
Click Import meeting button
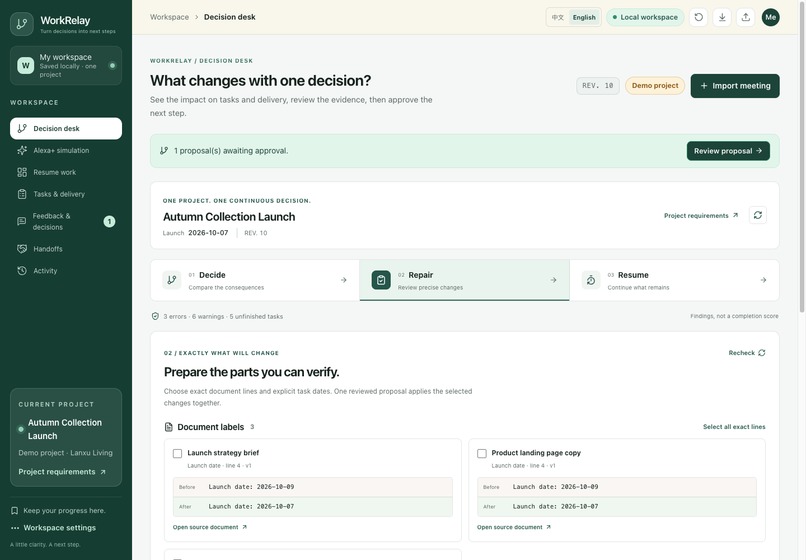[735, 86]
